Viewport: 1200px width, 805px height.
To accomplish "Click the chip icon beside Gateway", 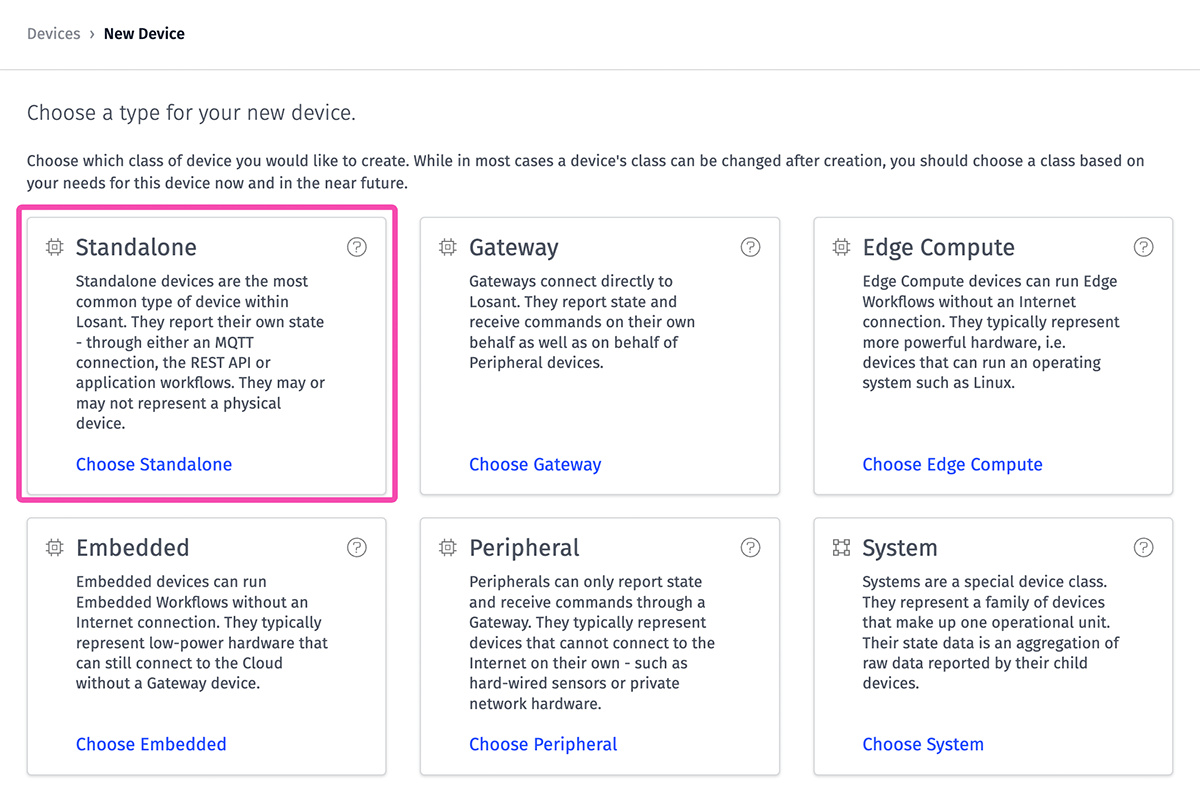I will 448,247.
